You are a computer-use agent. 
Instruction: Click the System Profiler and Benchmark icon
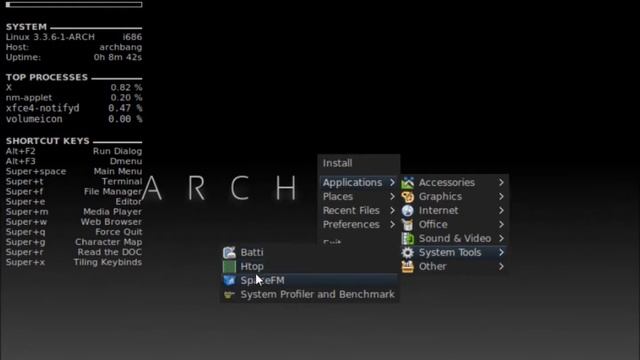coord(229,294)
